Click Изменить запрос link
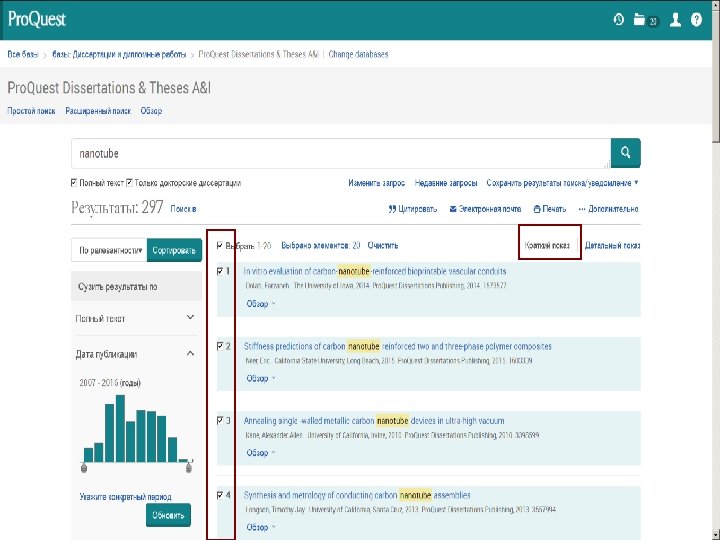The width and height of the screenshot is (720, 540). pyautogui.click(x=376, y=183)
